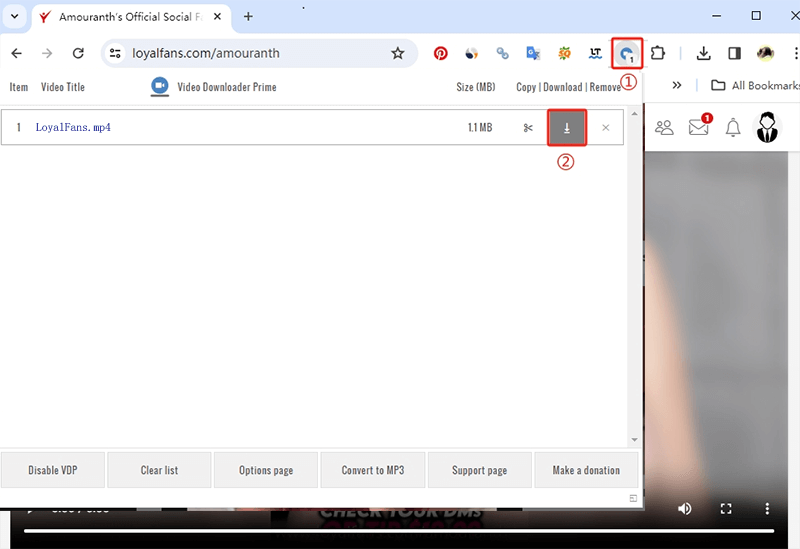Viewport: 800px width, 549px height.
Task: Open the Video Downloader Prime extension icon
Action: (627, 53)
